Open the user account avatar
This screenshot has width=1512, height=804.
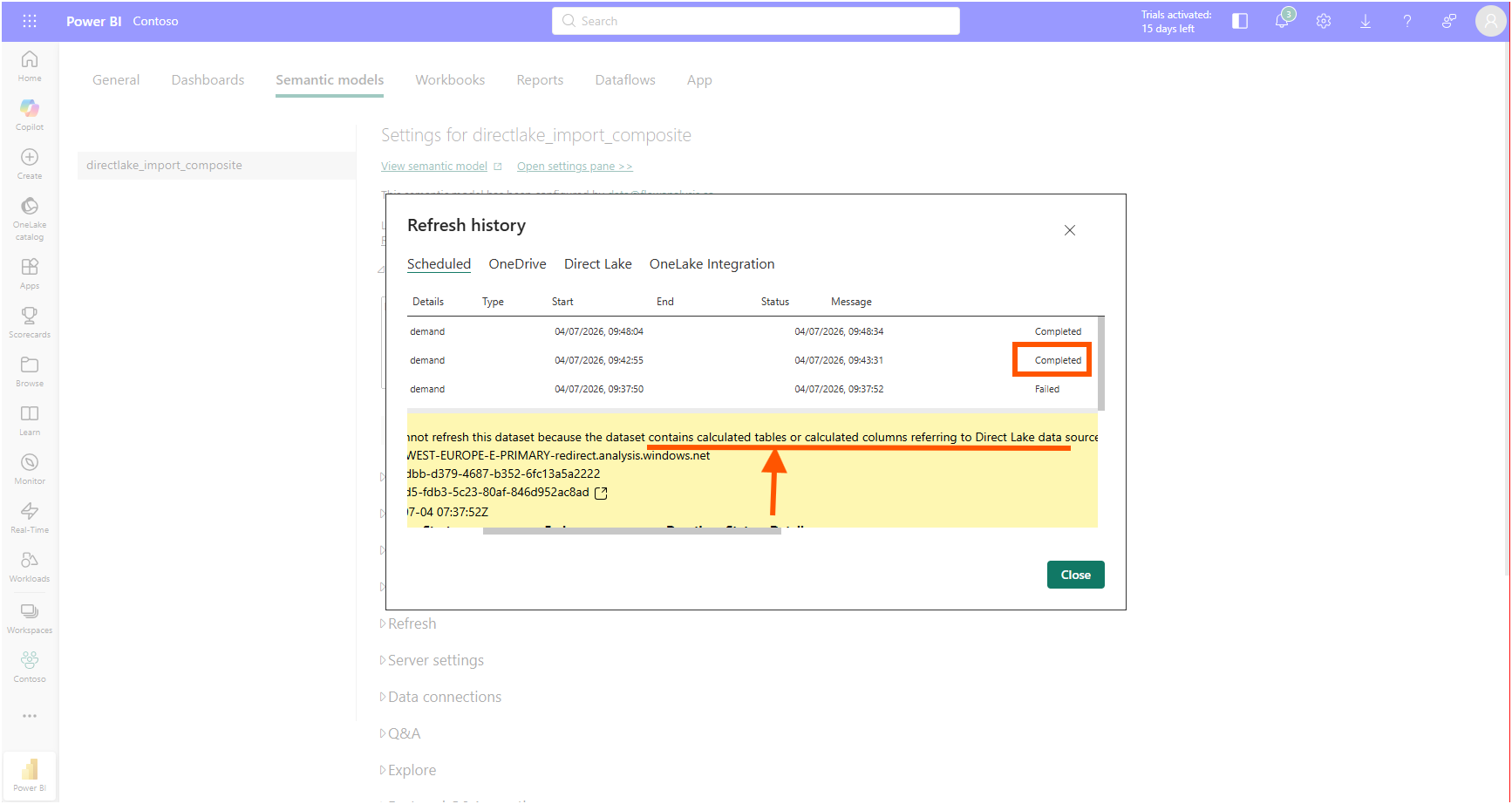1490,21
